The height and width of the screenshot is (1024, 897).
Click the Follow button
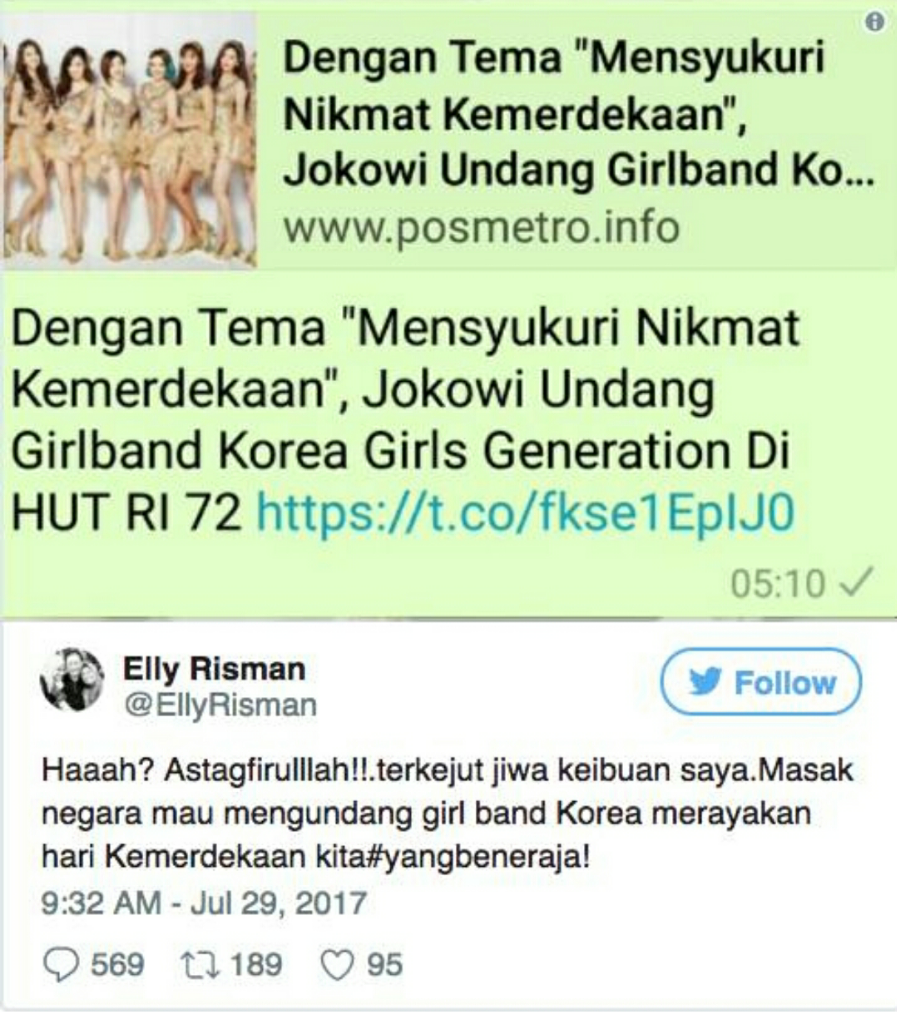[x=761, y=682]
